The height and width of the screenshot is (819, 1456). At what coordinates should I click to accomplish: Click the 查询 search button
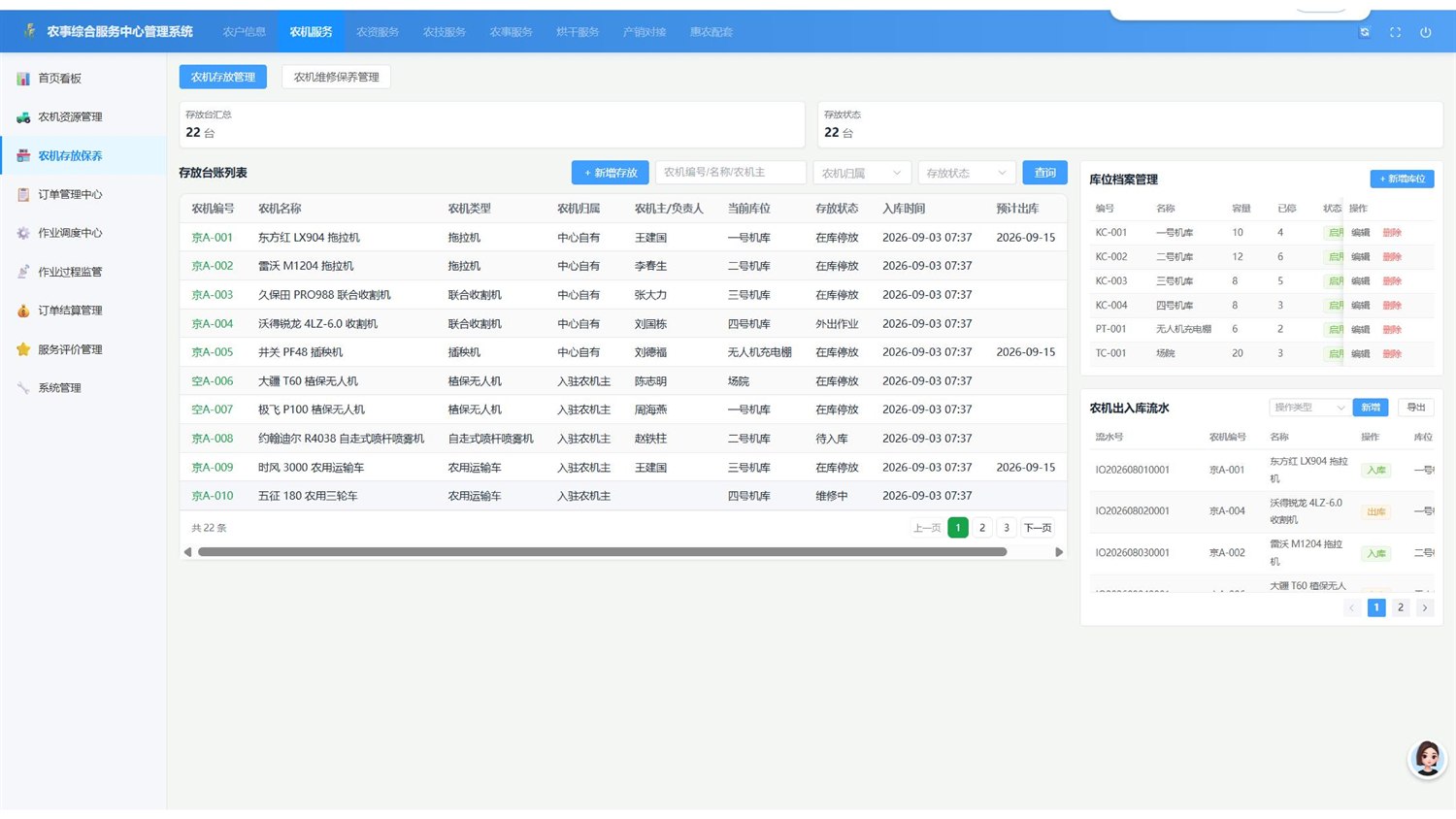point(1045,173)
